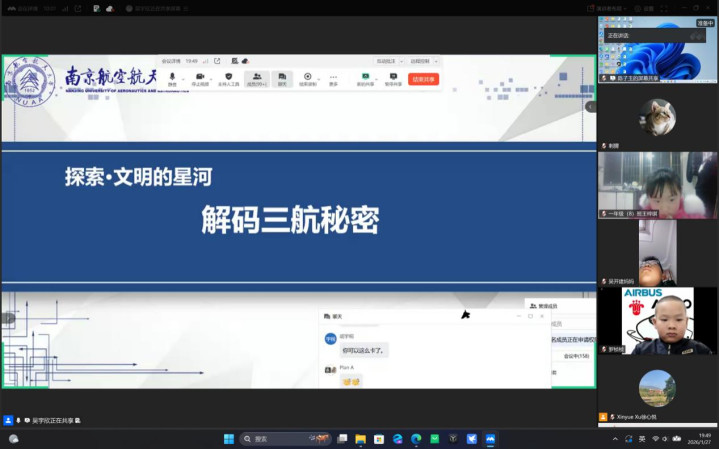719x449 pixels.
Task: Open recording options arrow beside record button
Action: (321, 79)
